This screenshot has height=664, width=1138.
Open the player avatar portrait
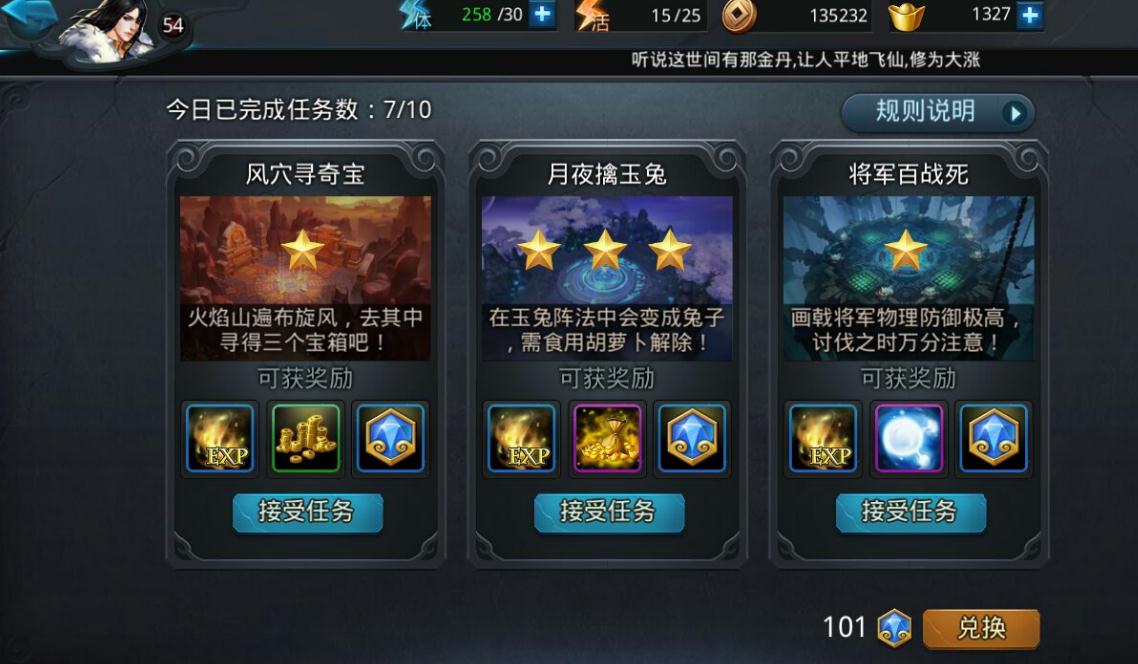coord(109,29)
